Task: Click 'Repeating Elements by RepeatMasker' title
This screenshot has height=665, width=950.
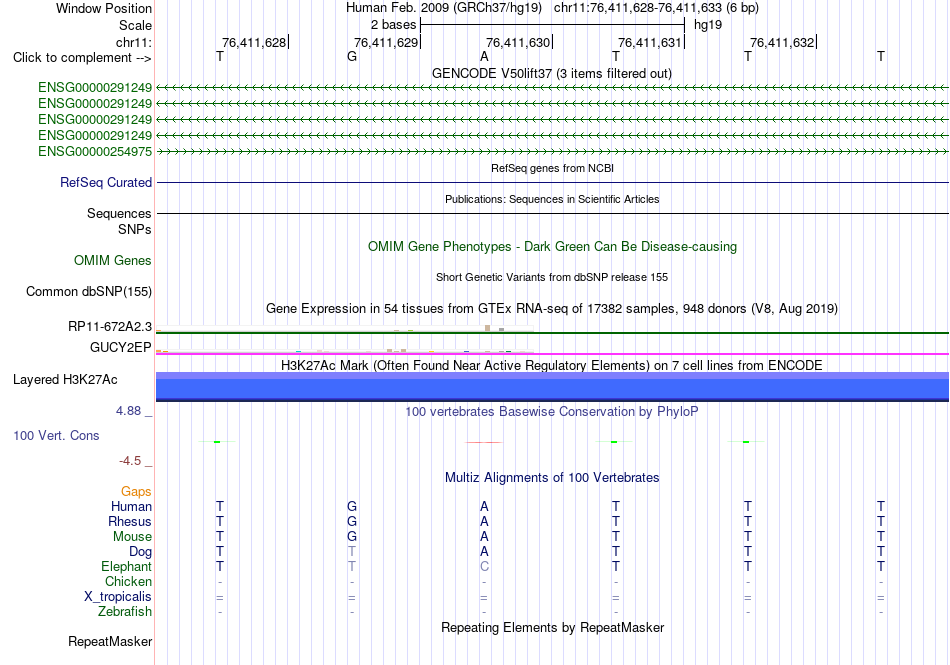Action: (552, 627)
